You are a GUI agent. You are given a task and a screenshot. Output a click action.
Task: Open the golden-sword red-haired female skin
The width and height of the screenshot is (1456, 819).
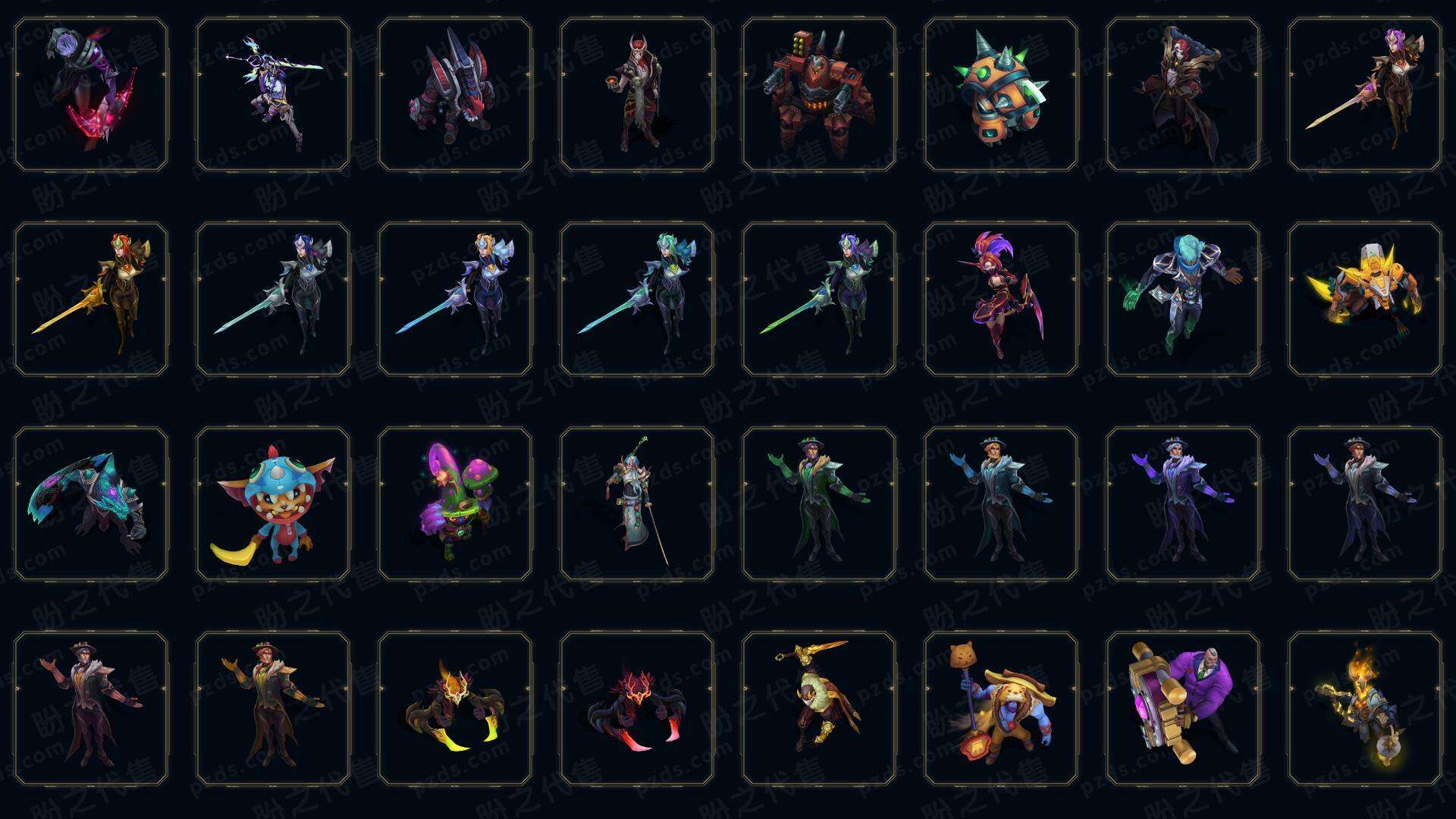click(x=91, y=299)
